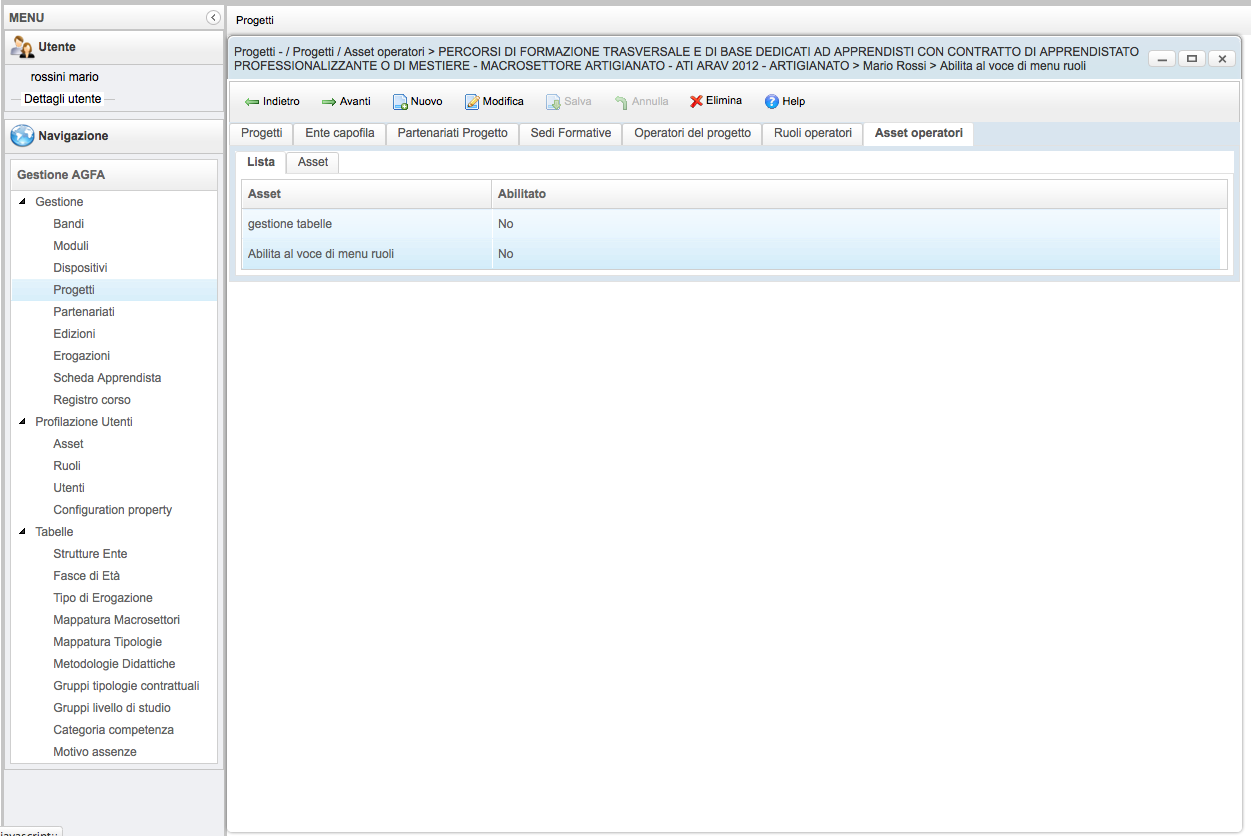Open the Asset sub-tab next to Lista

pos(313,162)
